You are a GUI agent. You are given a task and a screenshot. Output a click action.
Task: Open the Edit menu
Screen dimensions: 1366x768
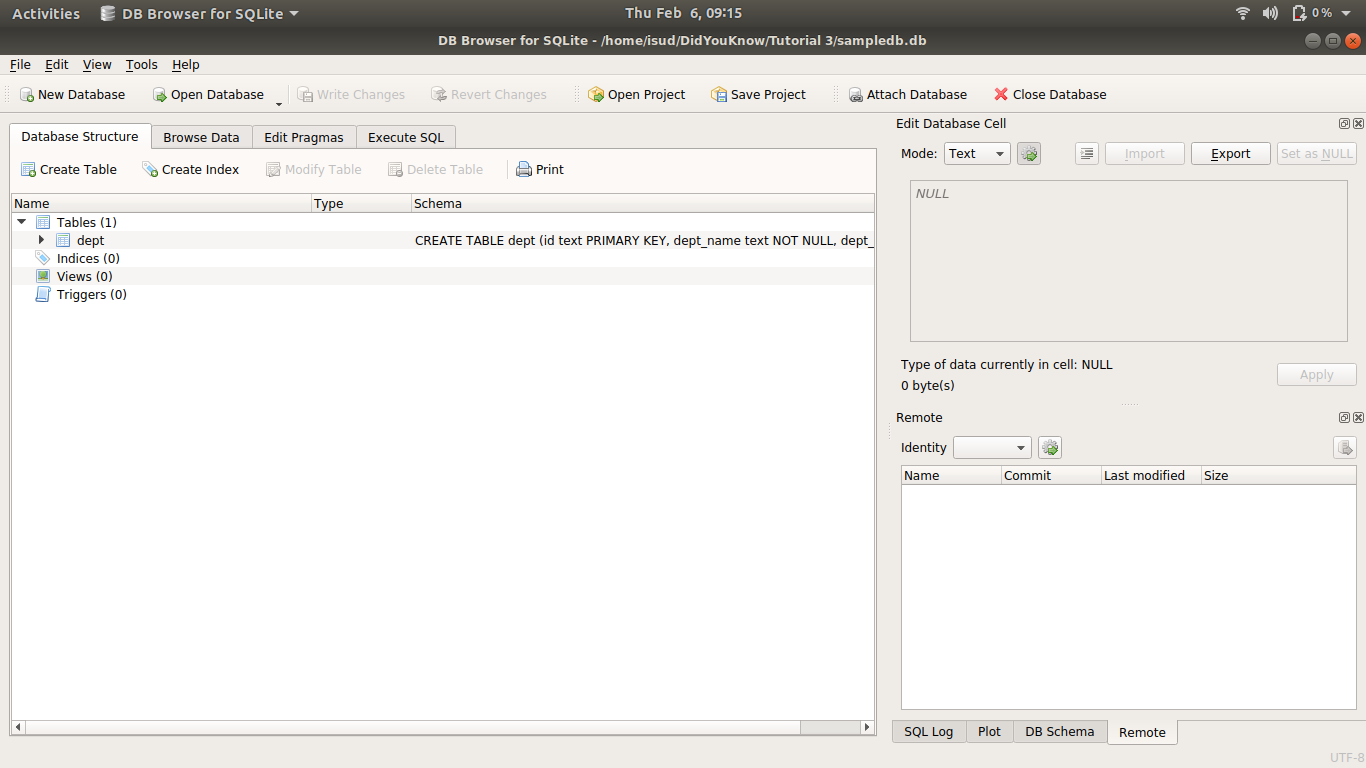point(57,65)
